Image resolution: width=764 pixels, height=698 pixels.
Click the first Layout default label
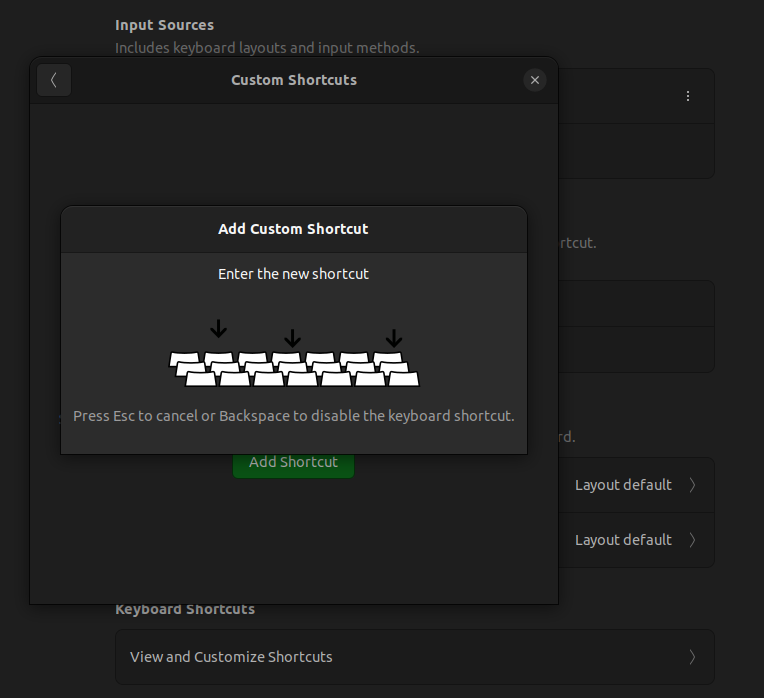[623, 485]
